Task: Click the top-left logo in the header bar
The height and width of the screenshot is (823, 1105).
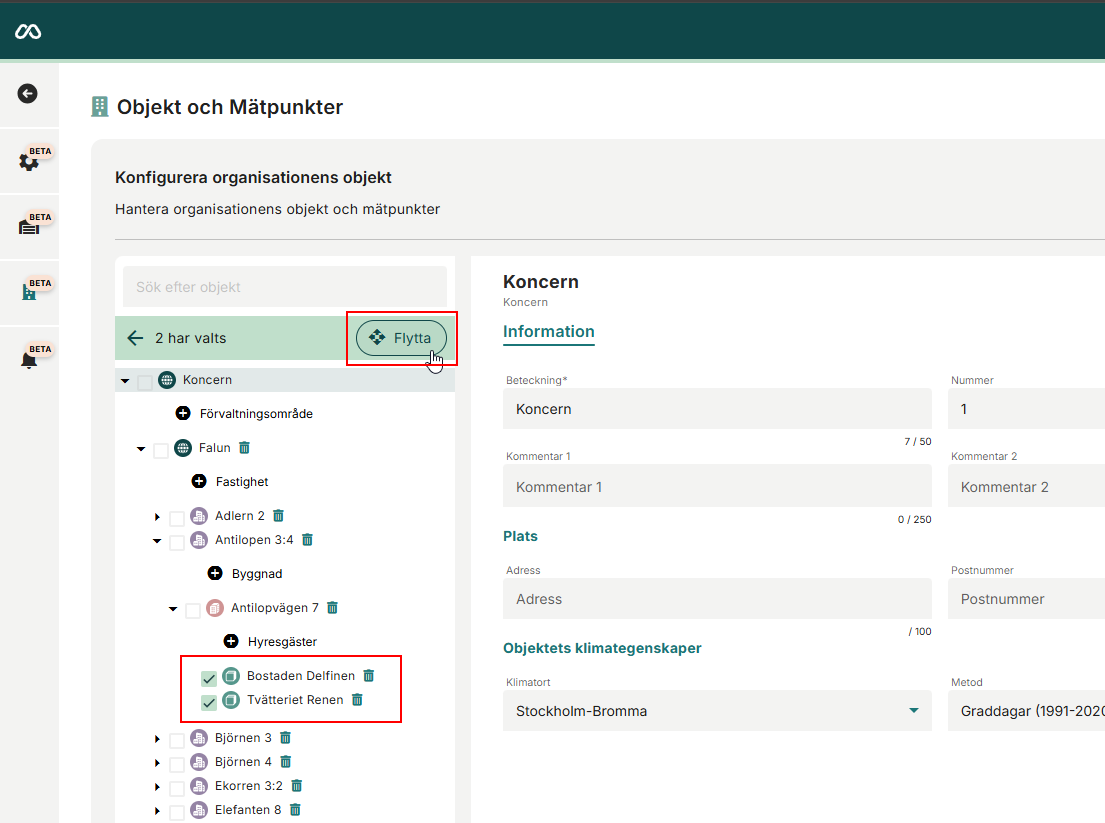Action: 29,30
